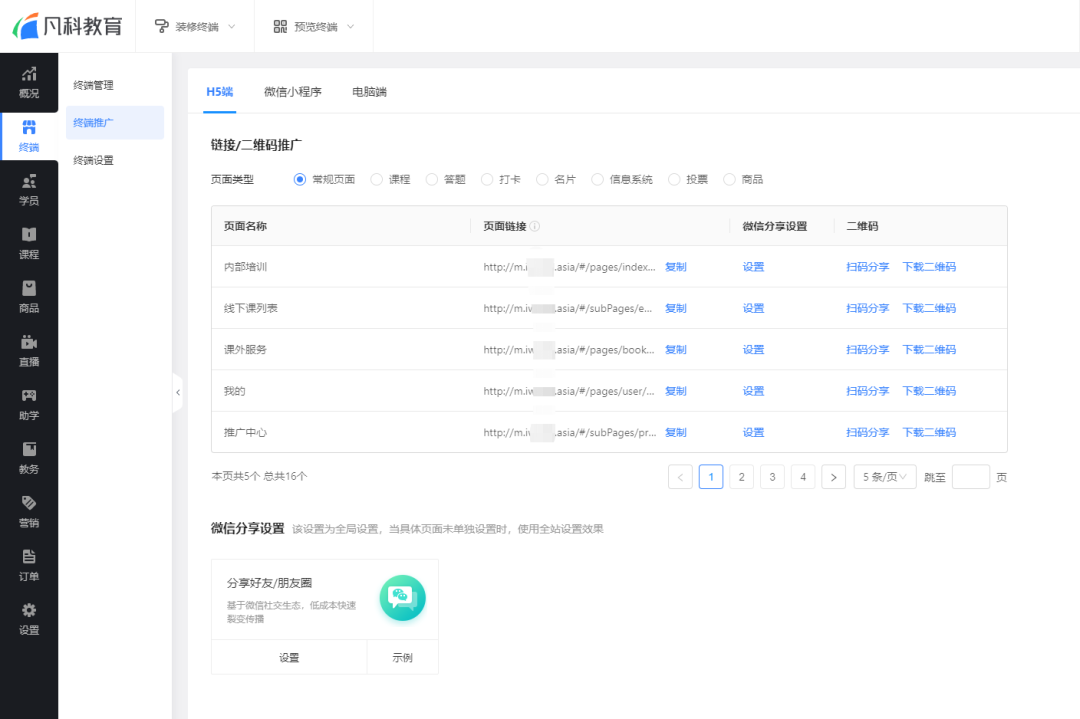Switch to the 微信小程序 tab
The image size is (1080, 719).
coord(292,91)
